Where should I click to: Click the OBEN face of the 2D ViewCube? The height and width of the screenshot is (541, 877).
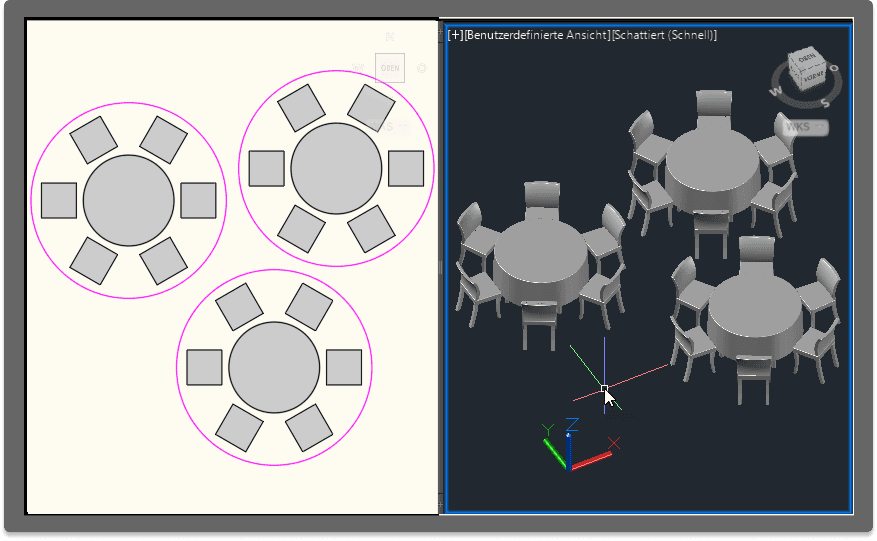click(390, 68)
